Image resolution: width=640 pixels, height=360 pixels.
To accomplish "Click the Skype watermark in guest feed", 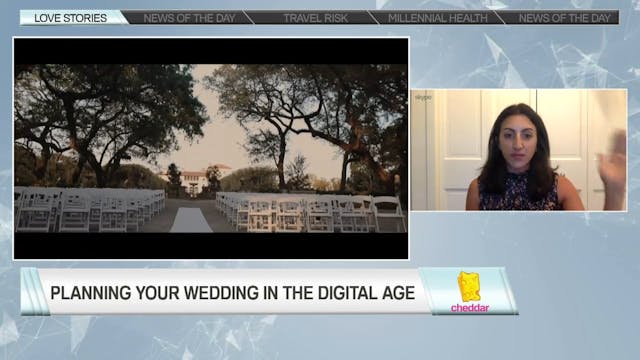I will [423, 97].
